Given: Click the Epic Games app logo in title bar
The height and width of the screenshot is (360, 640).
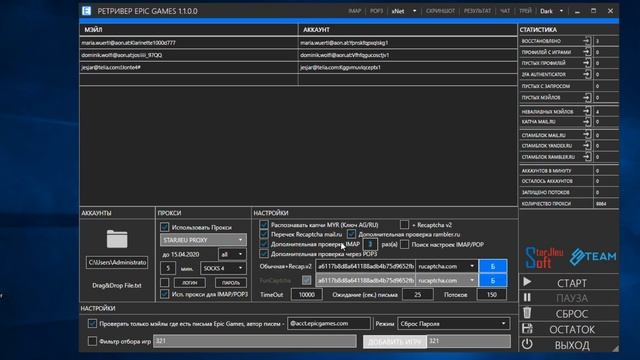Looking at the screenshot, I should [86, 11].
